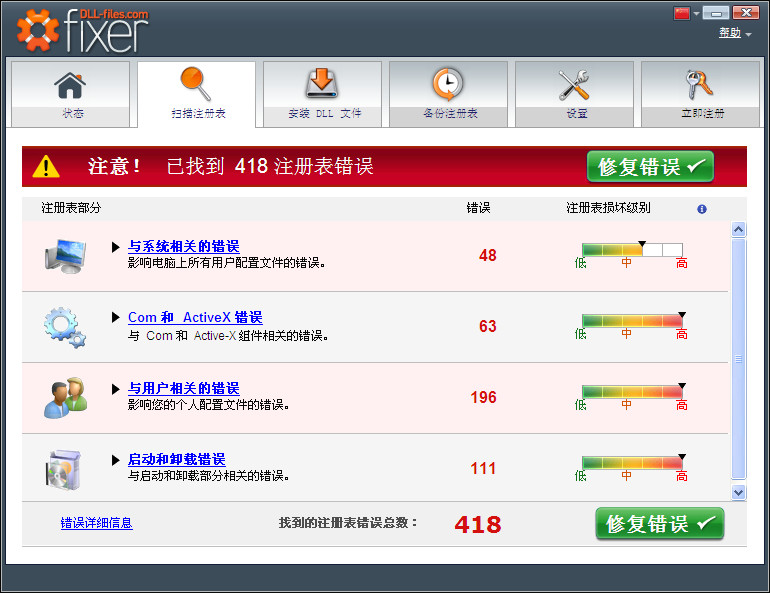
Task: Click description 与 Com 和 Active-X 组件相关的错误
Action: pos(228,336)
